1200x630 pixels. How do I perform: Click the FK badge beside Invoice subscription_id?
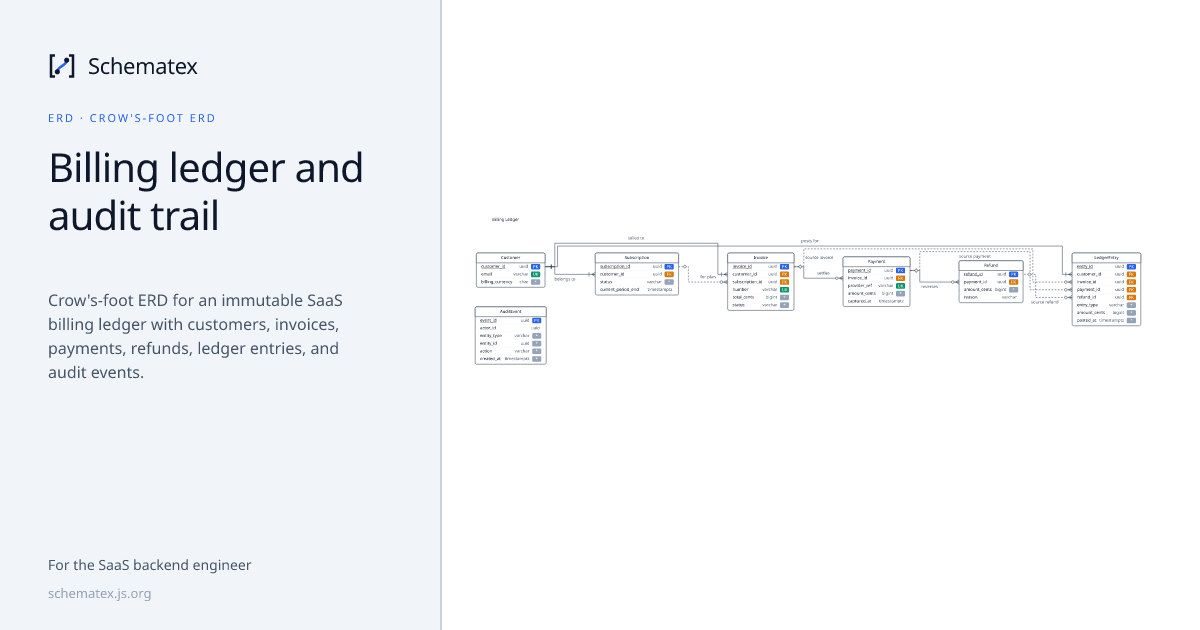(784, 282)
